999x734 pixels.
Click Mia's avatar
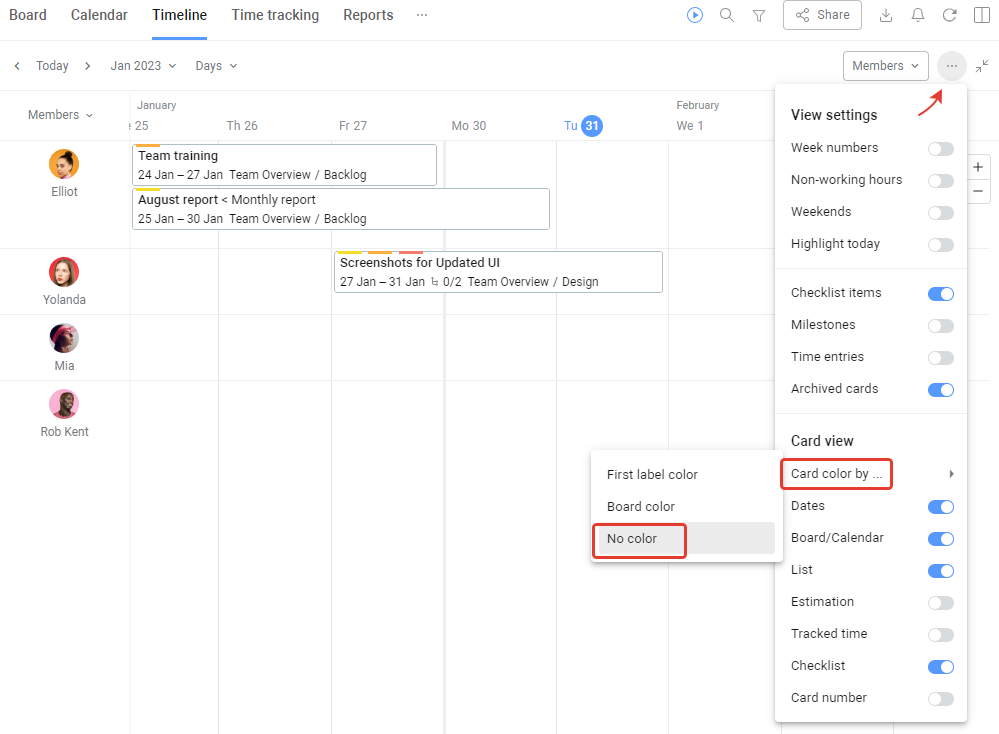tap(64, 338)
